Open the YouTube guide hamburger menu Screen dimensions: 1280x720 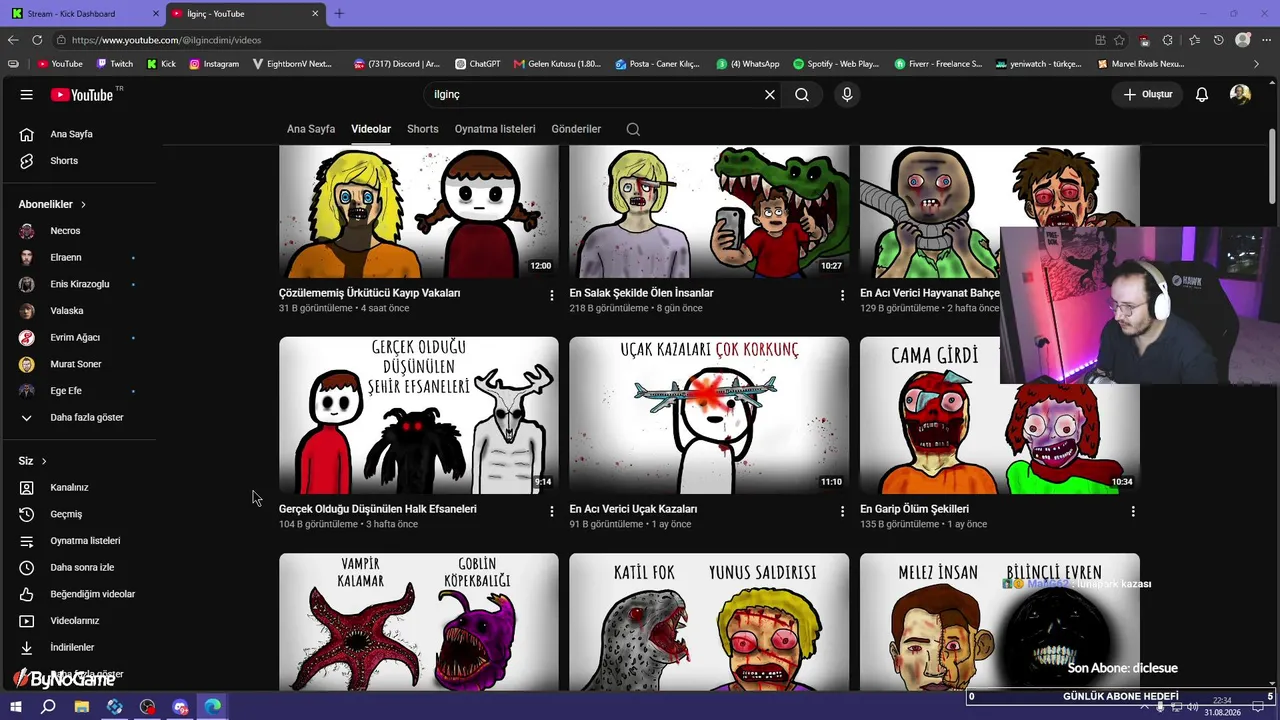tap(27, 95)
